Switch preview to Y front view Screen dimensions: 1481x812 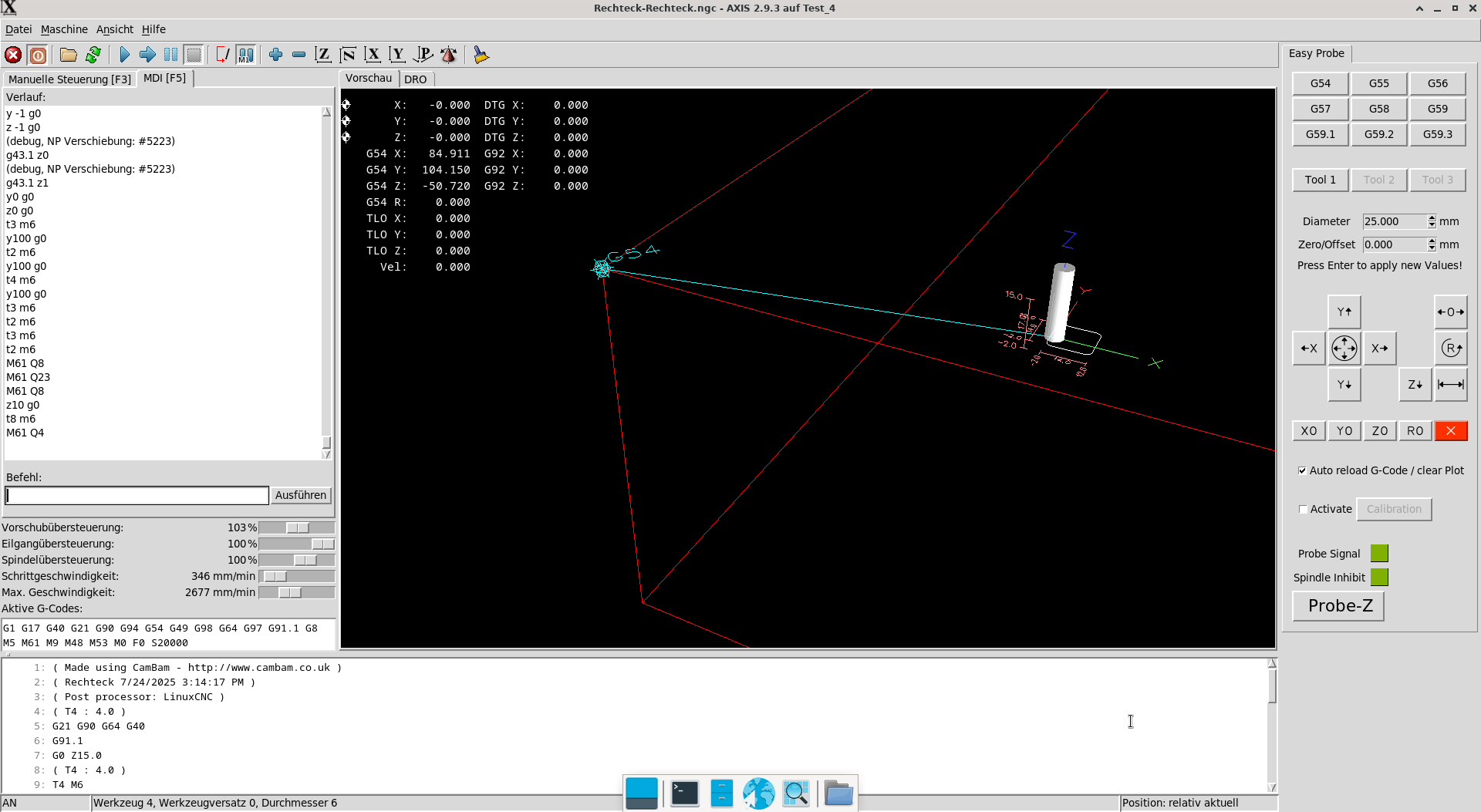[x=397, y=55]
